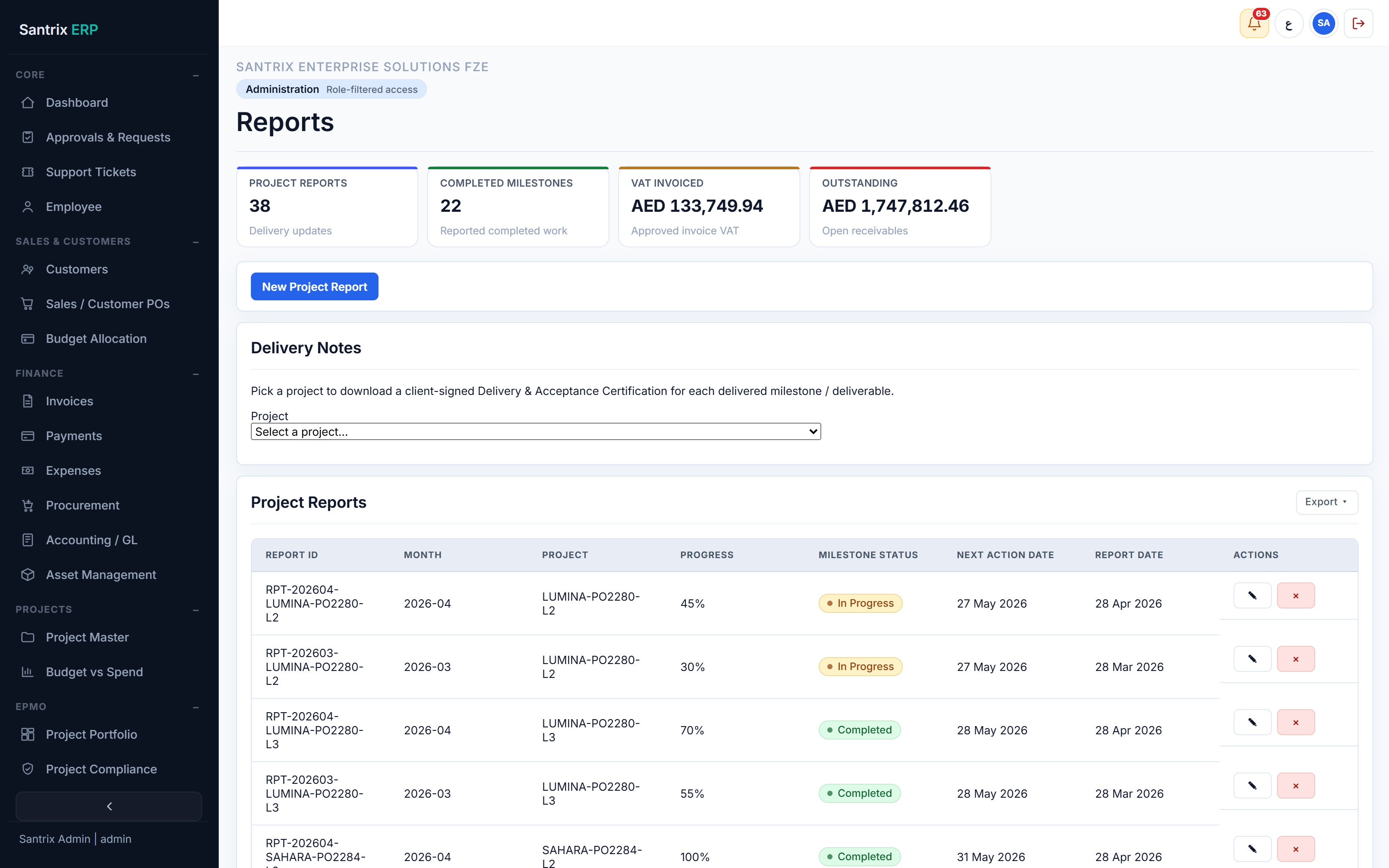Collapse the FINANCE sidebar section

[196, 374]
